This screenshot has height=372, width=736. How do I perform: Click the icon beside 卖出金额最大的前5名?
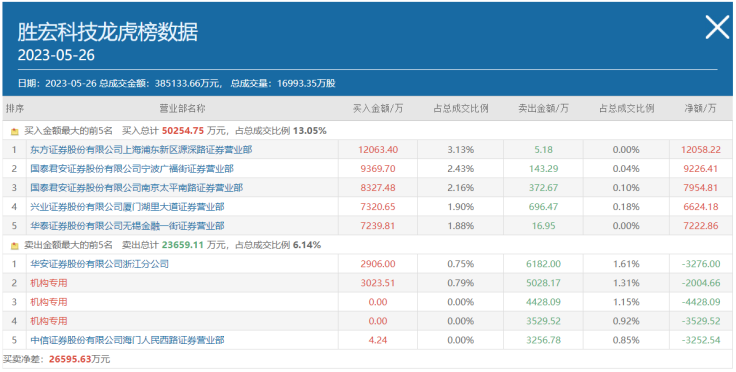(15, 245)
